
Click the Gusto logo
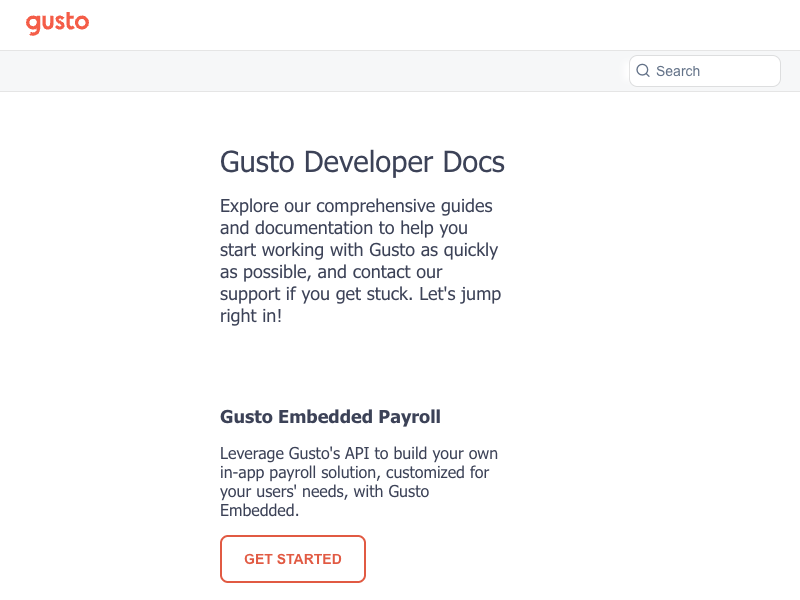[x=58, y=23]
